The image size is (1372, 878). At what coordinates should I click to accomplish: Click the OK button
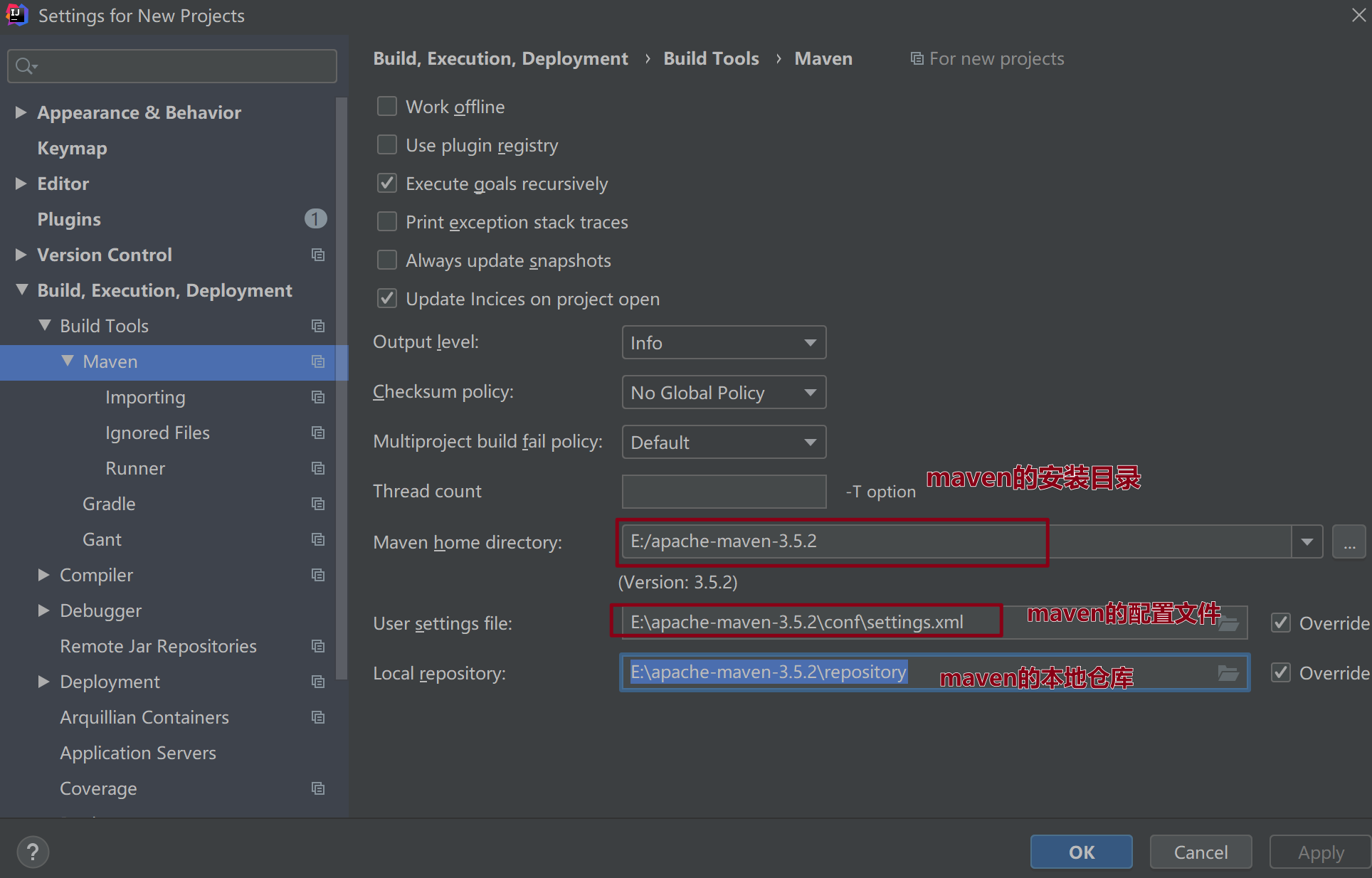pyautogui.click(x=1081, y=852)
